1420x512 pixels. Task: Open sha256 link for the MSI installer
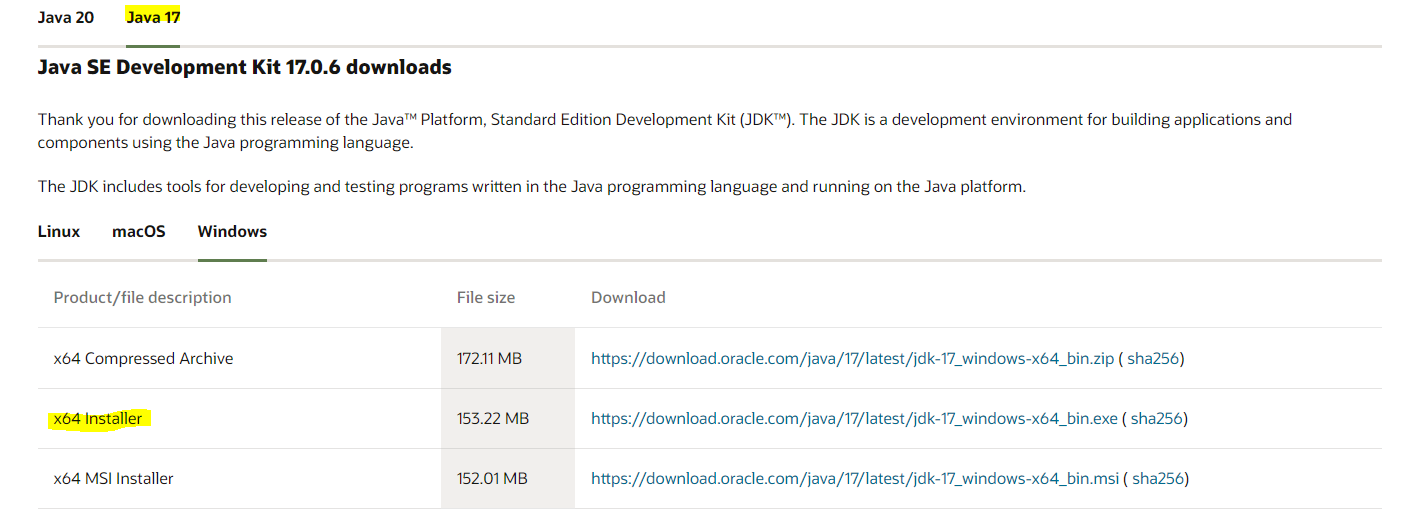pos(1158,478)
